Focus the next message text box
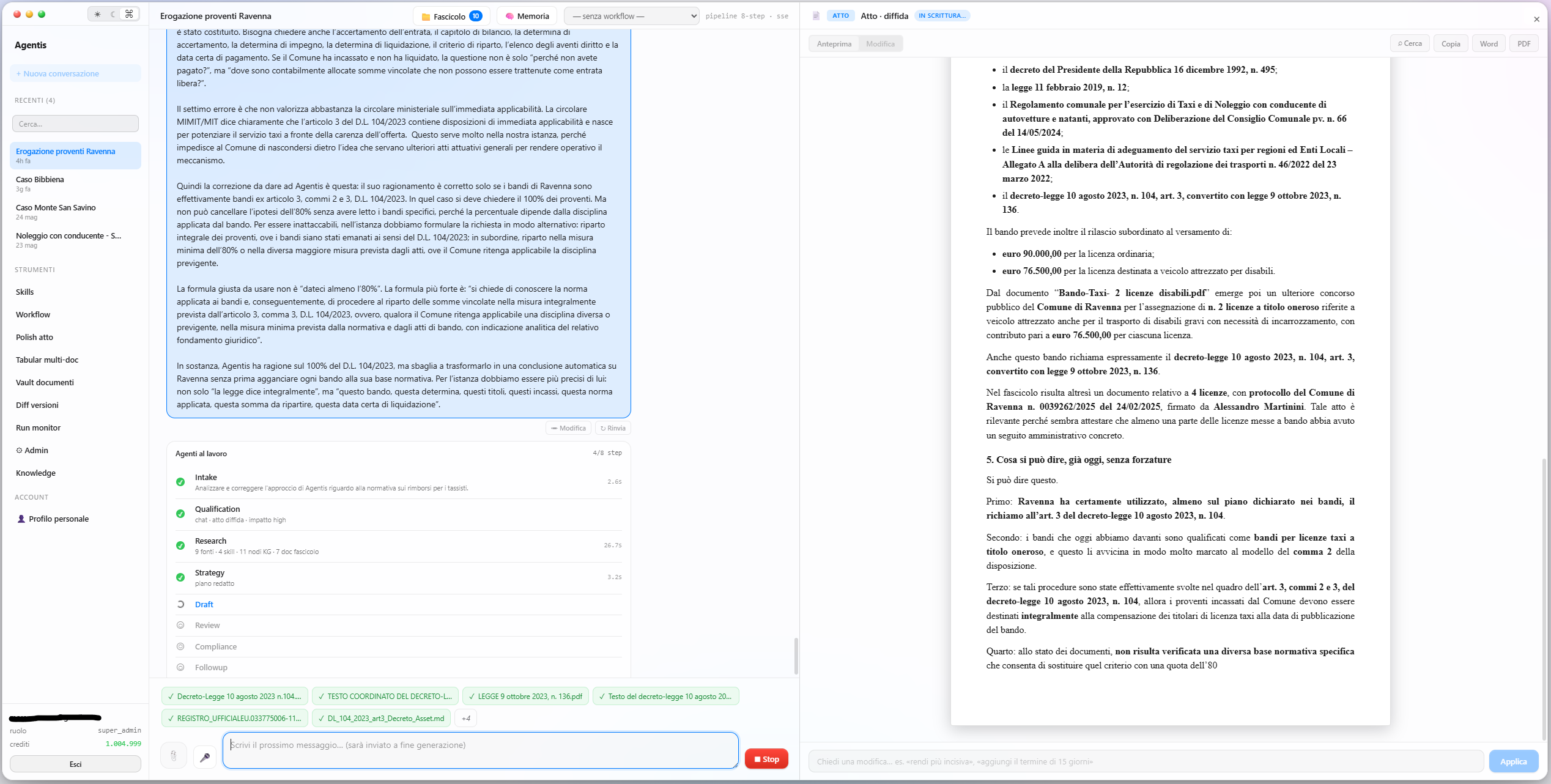 click(480, 750)
